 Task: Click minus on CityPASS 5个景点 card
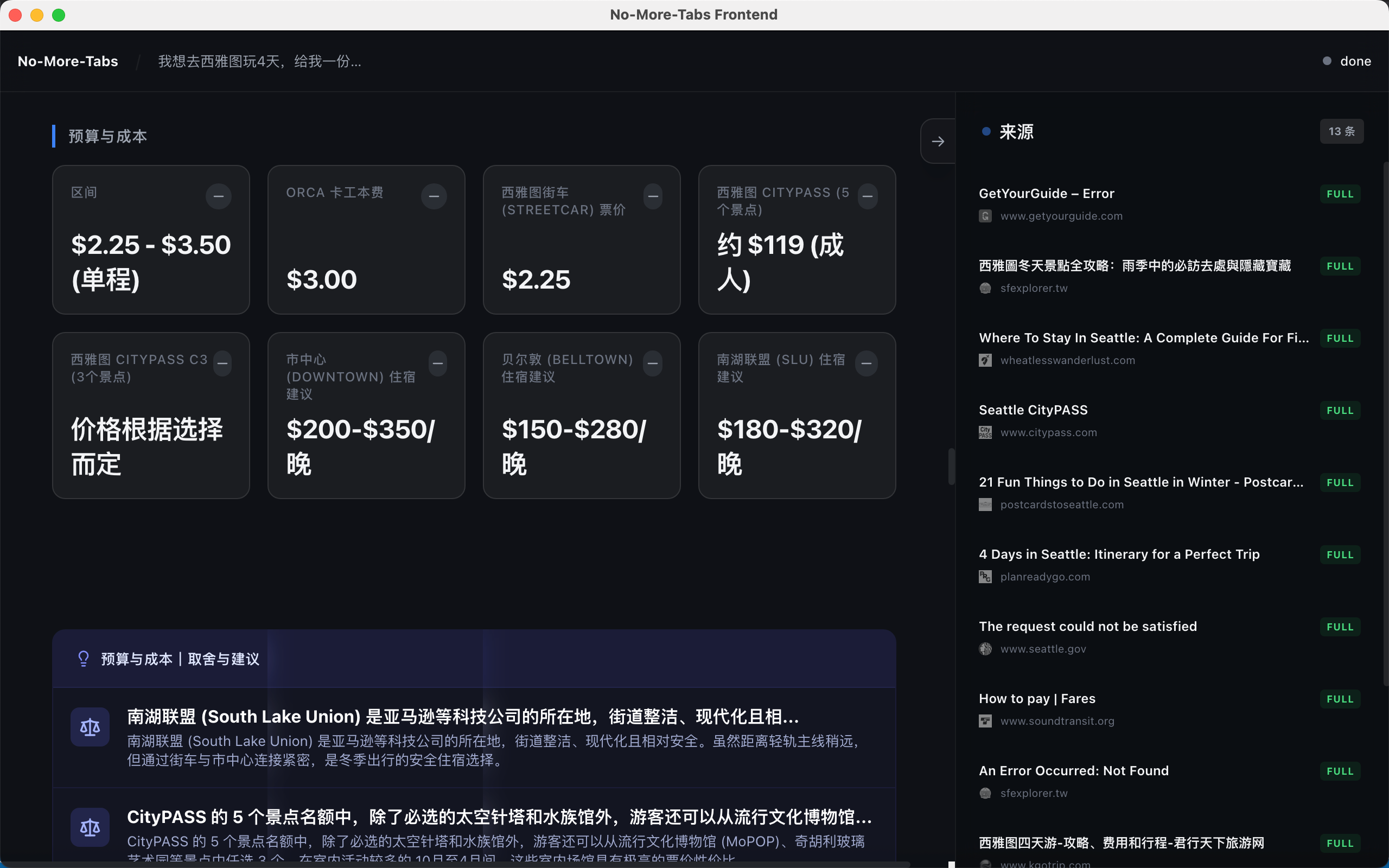coord(867,196)
